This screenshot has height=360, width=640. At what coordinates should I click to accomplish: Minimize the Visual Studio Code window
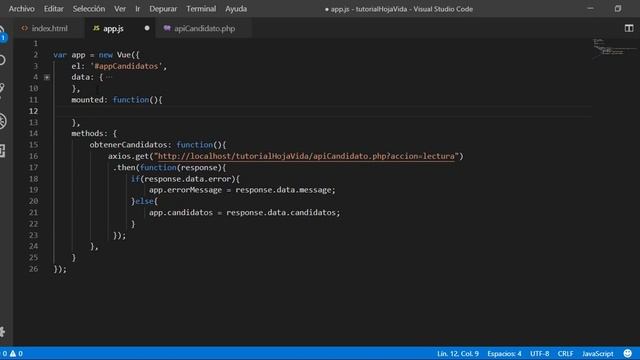590,9
